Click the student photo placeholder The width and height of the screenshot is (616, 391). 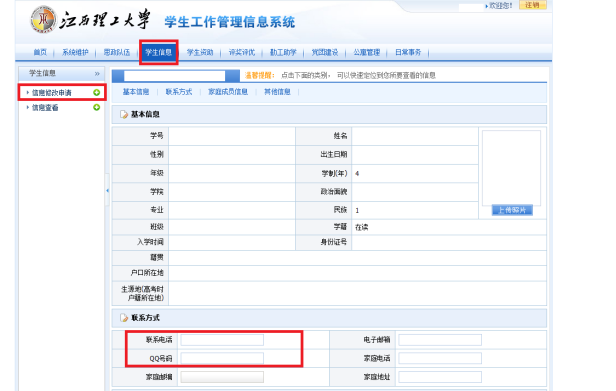coord(512,168)
